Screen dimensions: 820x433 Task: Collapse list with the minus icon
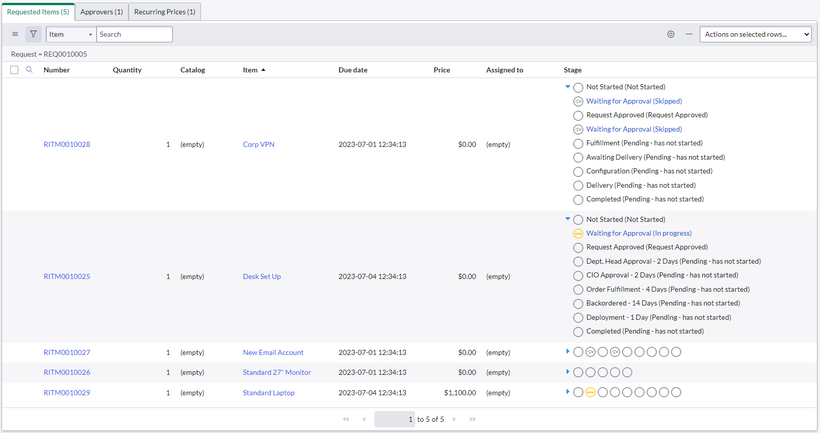coord(689,34)
